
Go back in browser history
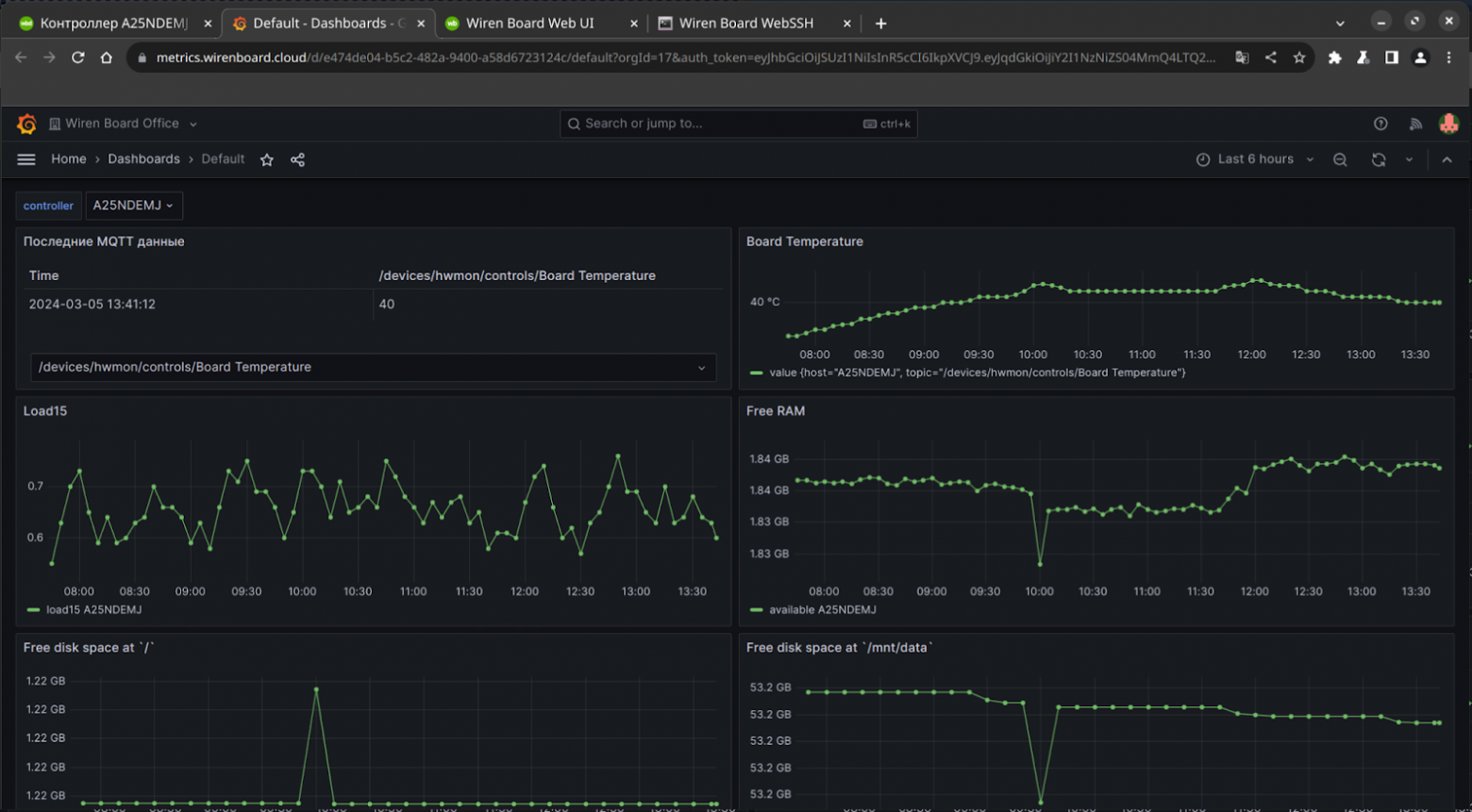point(21,58)
